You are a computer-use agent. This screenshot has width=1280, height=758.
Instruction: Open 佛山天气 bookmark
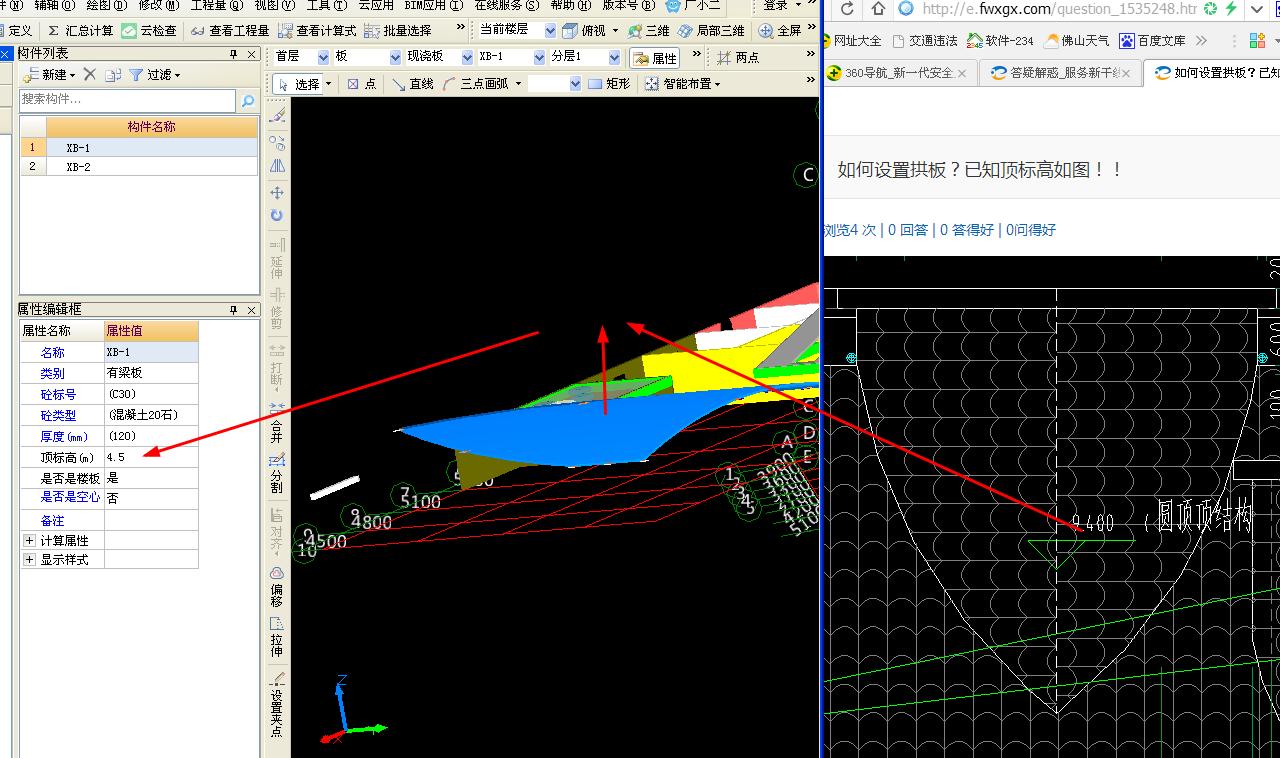click(1078, 41)
